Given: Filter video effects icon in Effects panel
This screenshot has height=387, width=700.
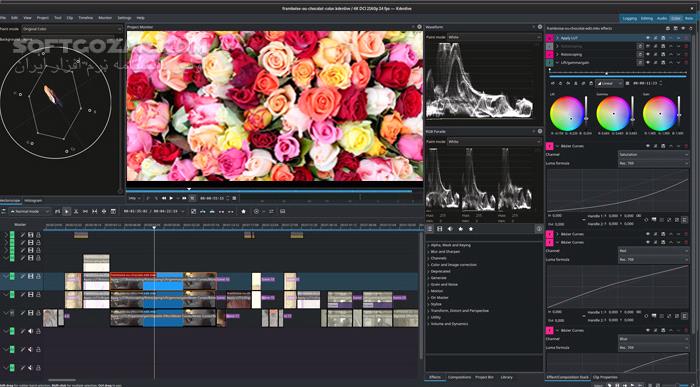Looking at the screenshot, I should [440, 229].
